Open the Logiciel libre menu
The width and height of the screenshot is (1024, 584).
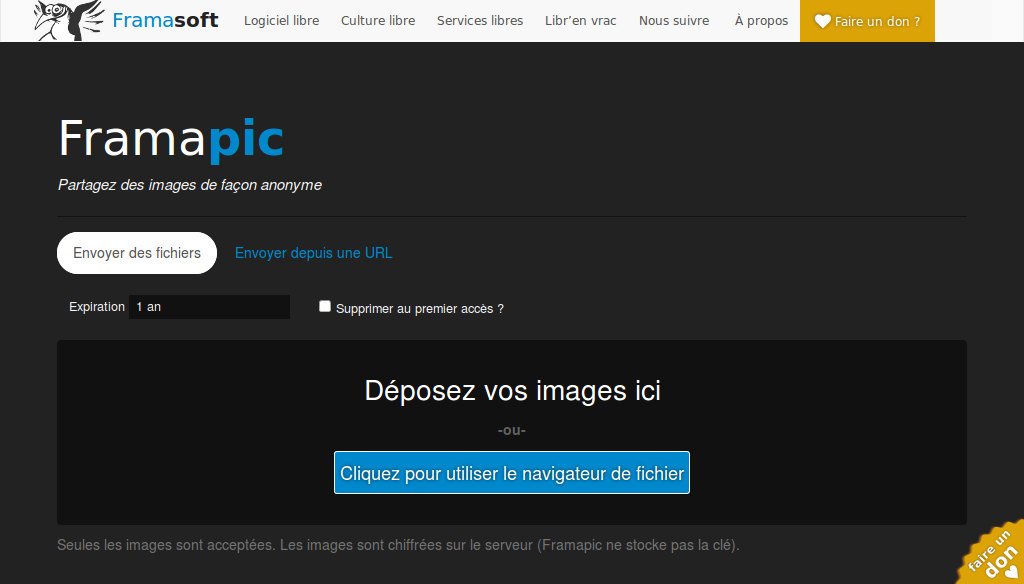(x=281, y=21)
